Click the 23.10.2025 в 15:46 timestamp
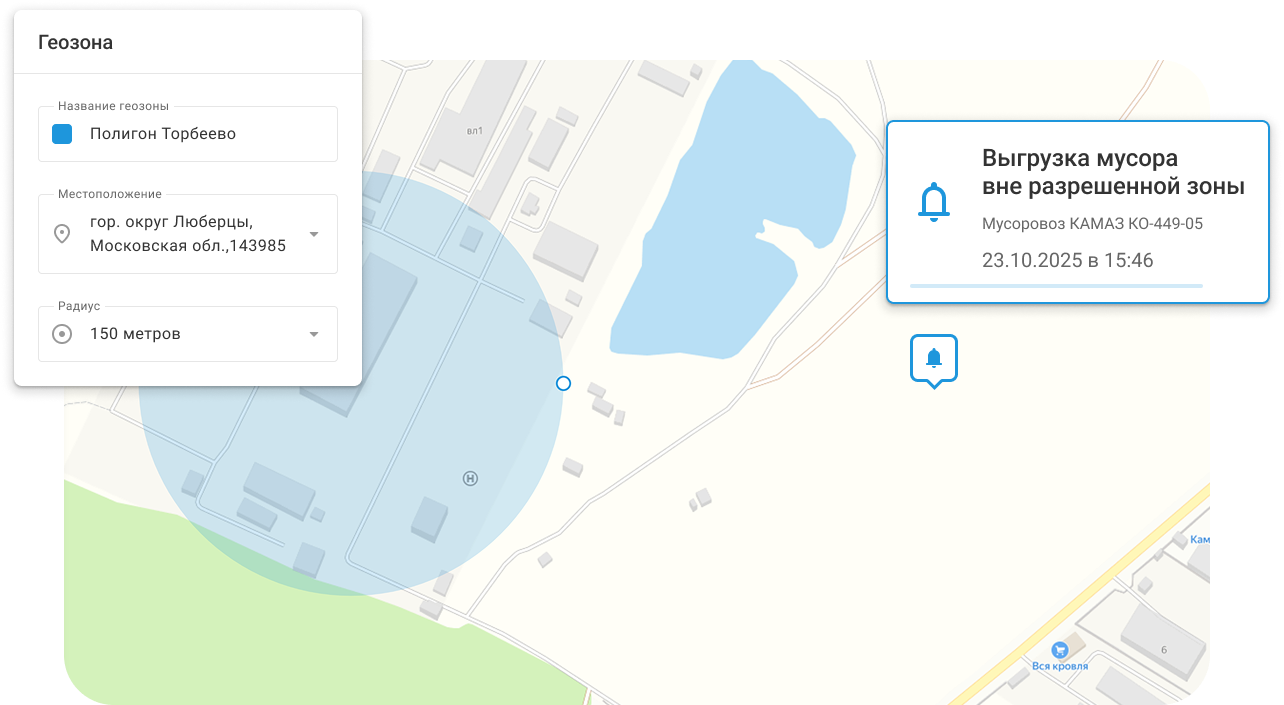This screenshot has width=1284, height=705. [1068, 261]
